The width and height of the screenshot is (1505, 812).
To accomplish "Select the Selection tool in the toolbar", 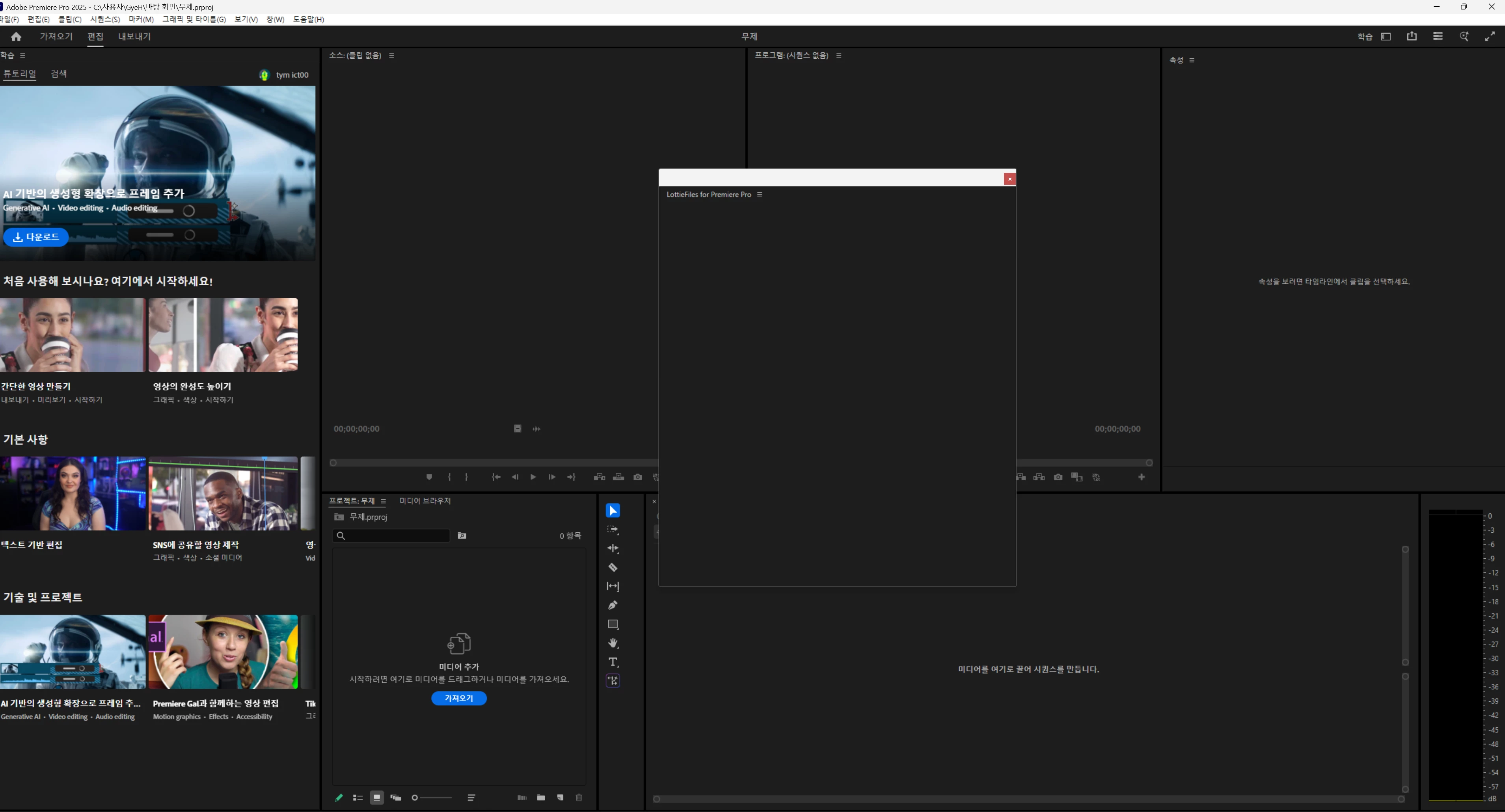I will (x=613, y=511).
